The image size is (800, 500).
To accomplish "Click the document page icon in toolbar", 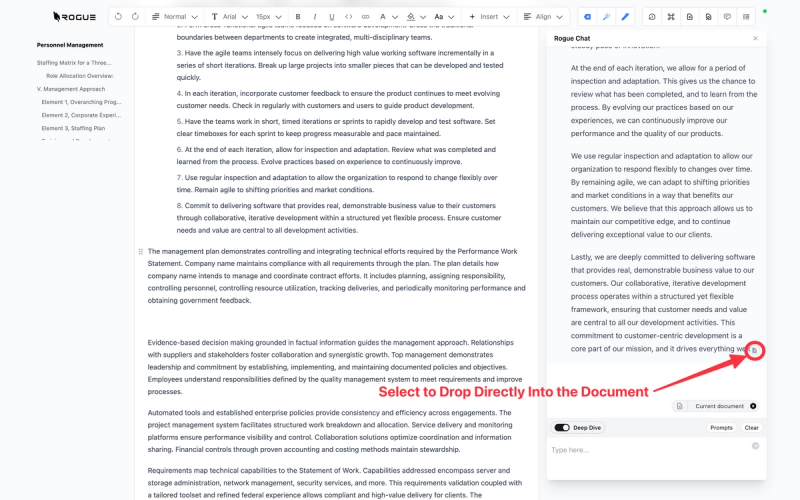I will click(x=690, y=17).
